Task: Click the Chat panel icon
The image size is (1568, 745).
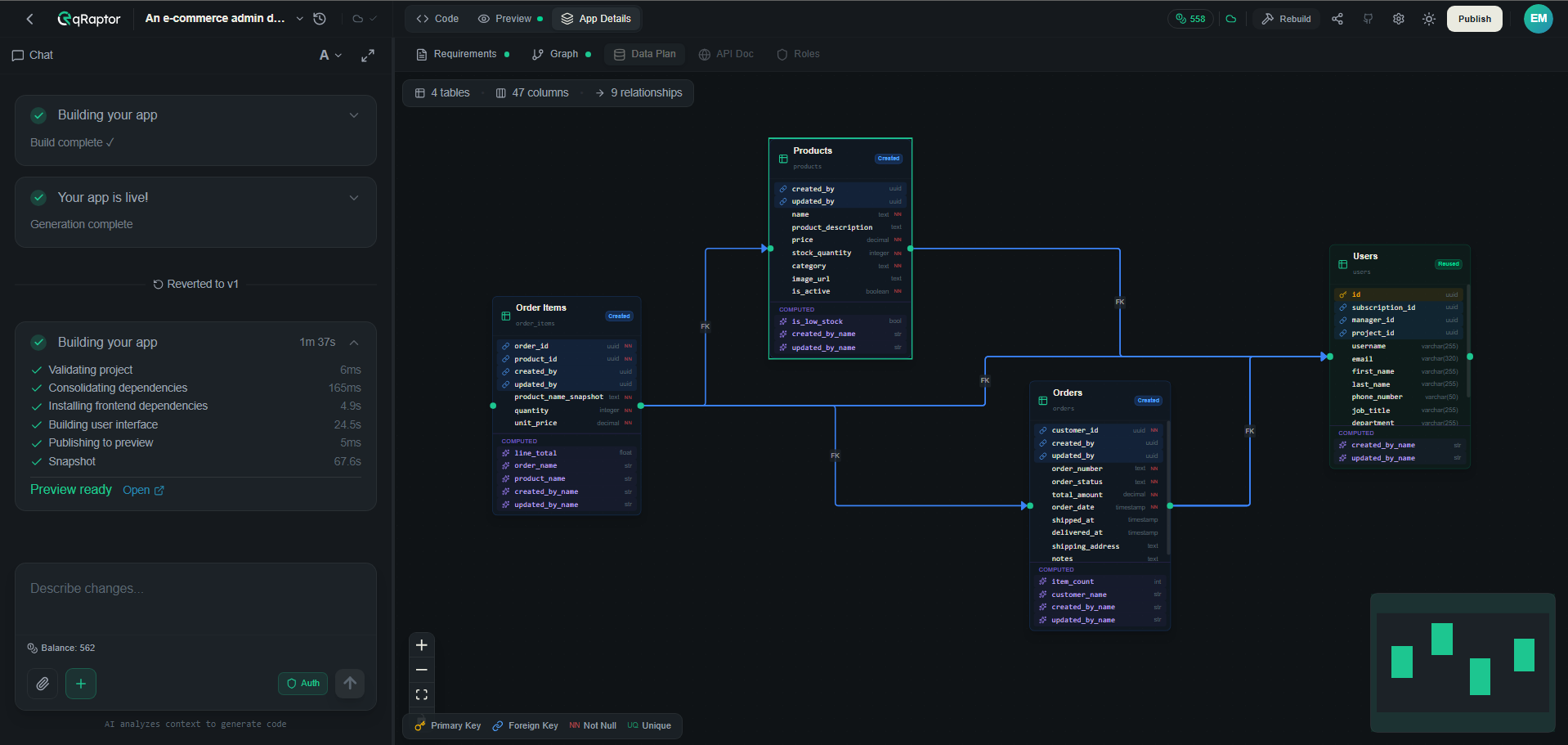Action: pyautogui.click(x=18, y=56)
